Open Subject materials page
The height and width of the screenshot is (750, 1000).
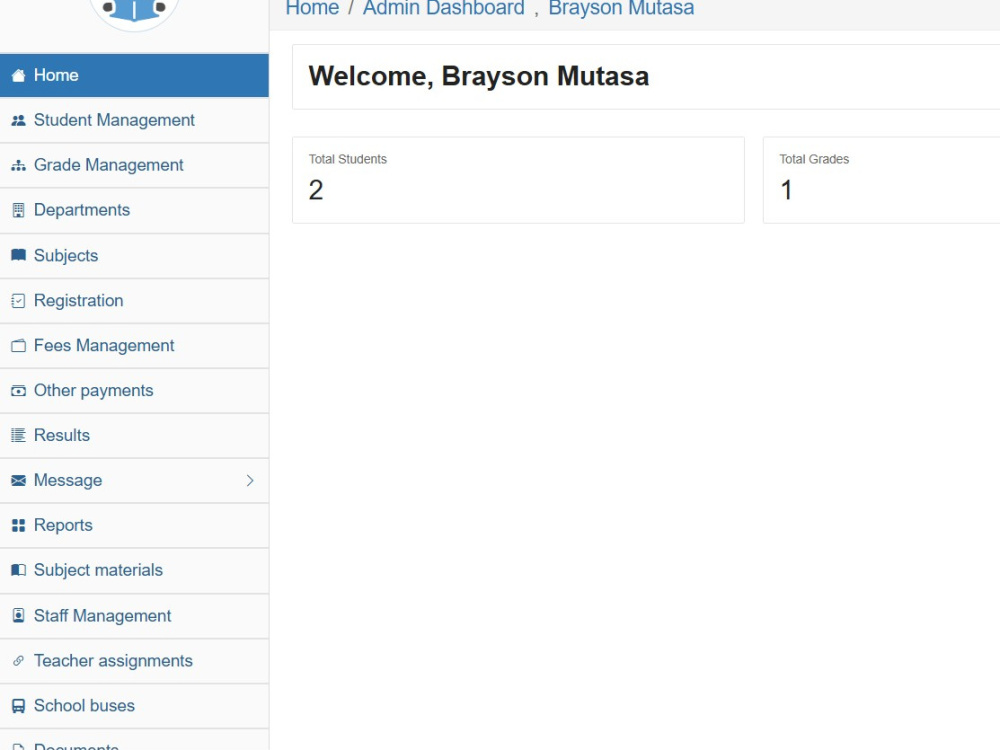(x=134, y=570)
